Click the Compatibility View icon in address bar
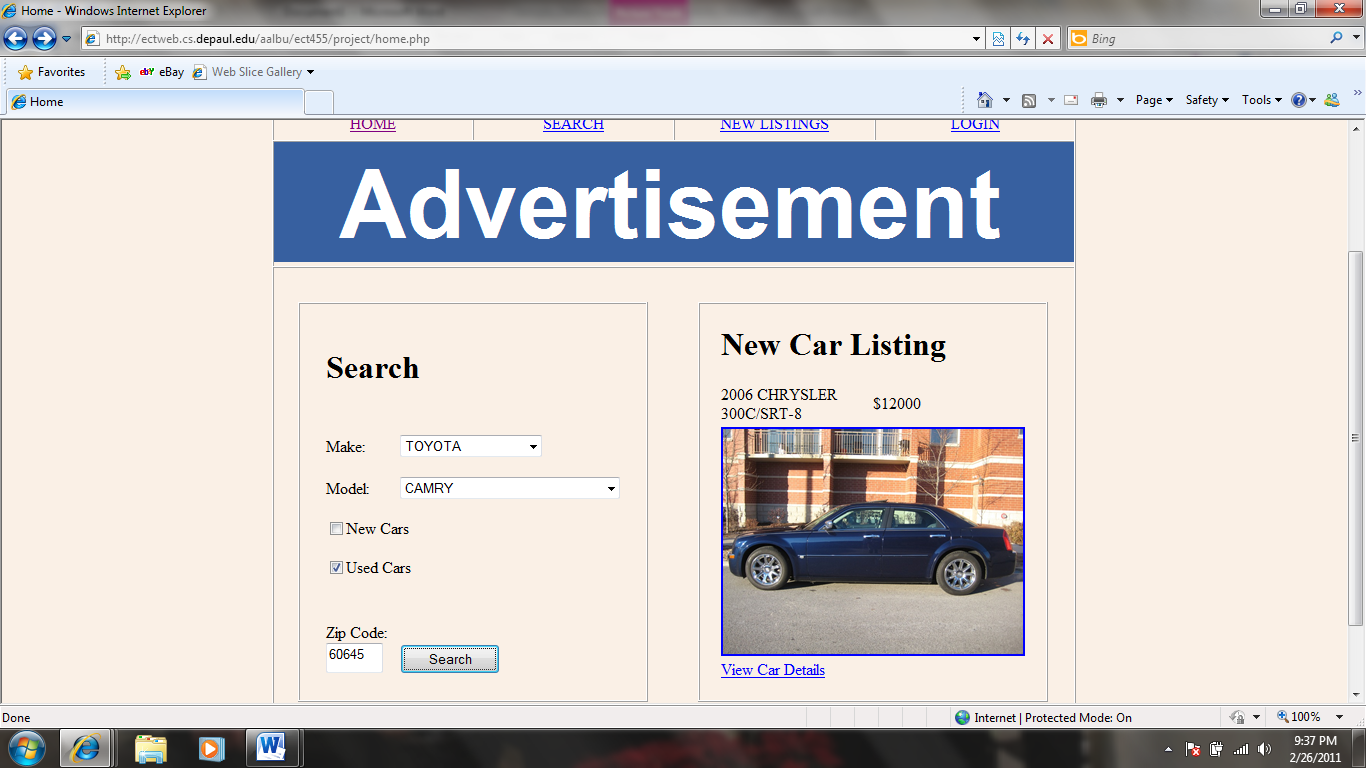 [x=998, y=39]
